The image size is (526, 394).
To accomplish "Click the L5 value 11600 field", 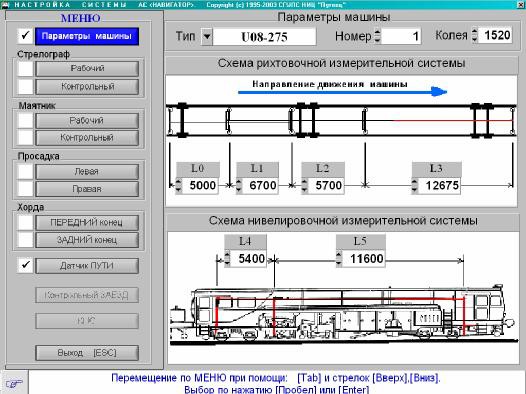I will tap(364, 259).
